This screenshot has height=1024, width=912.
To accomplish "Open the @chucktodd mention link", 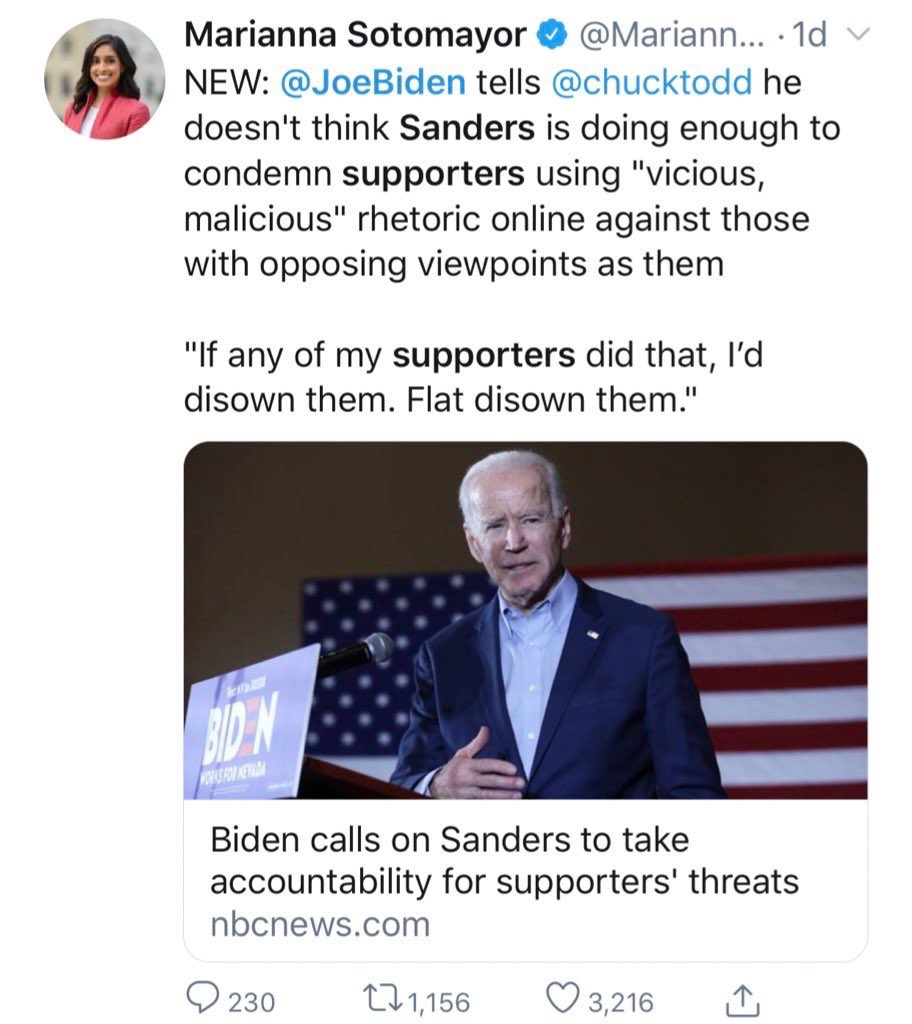I will (652, 82).
